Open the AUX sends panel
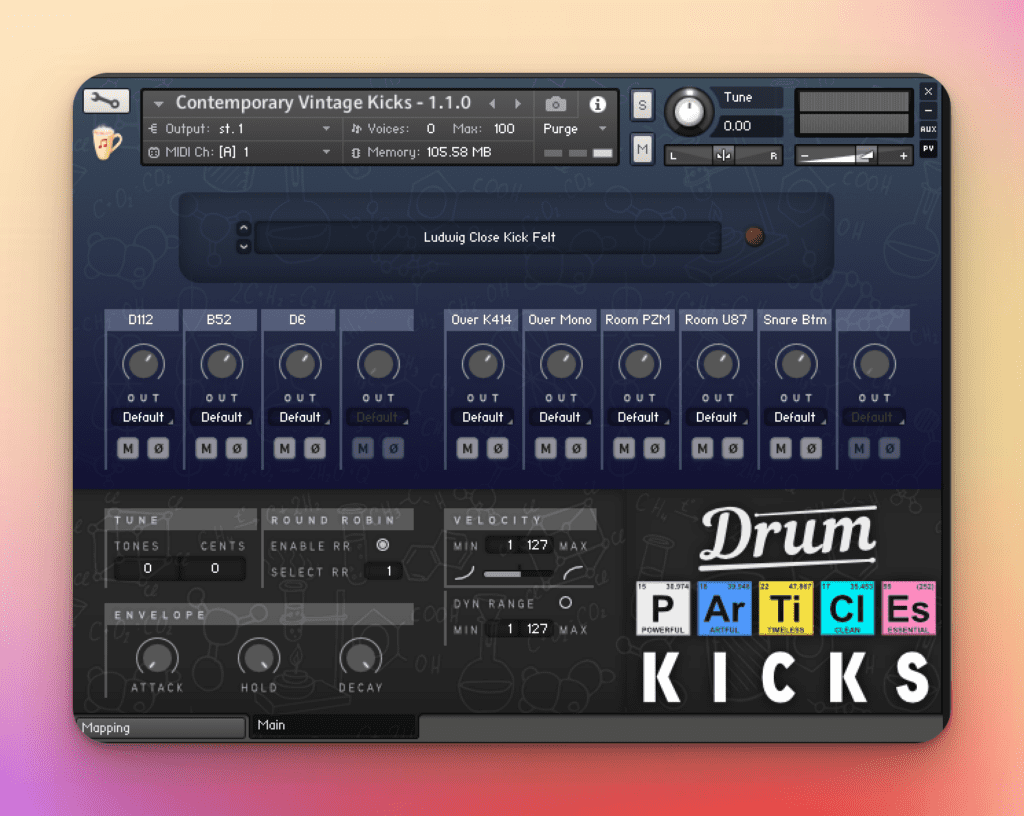 coord(928,129)
